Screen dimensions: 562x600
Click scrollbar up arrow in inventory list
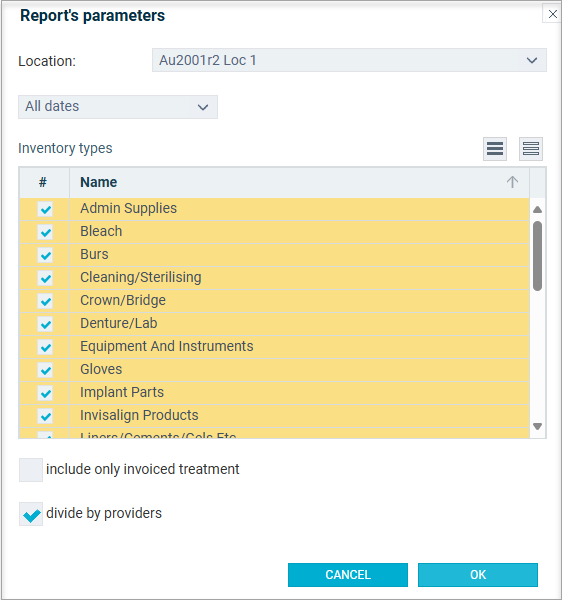[x=537, y=210]
